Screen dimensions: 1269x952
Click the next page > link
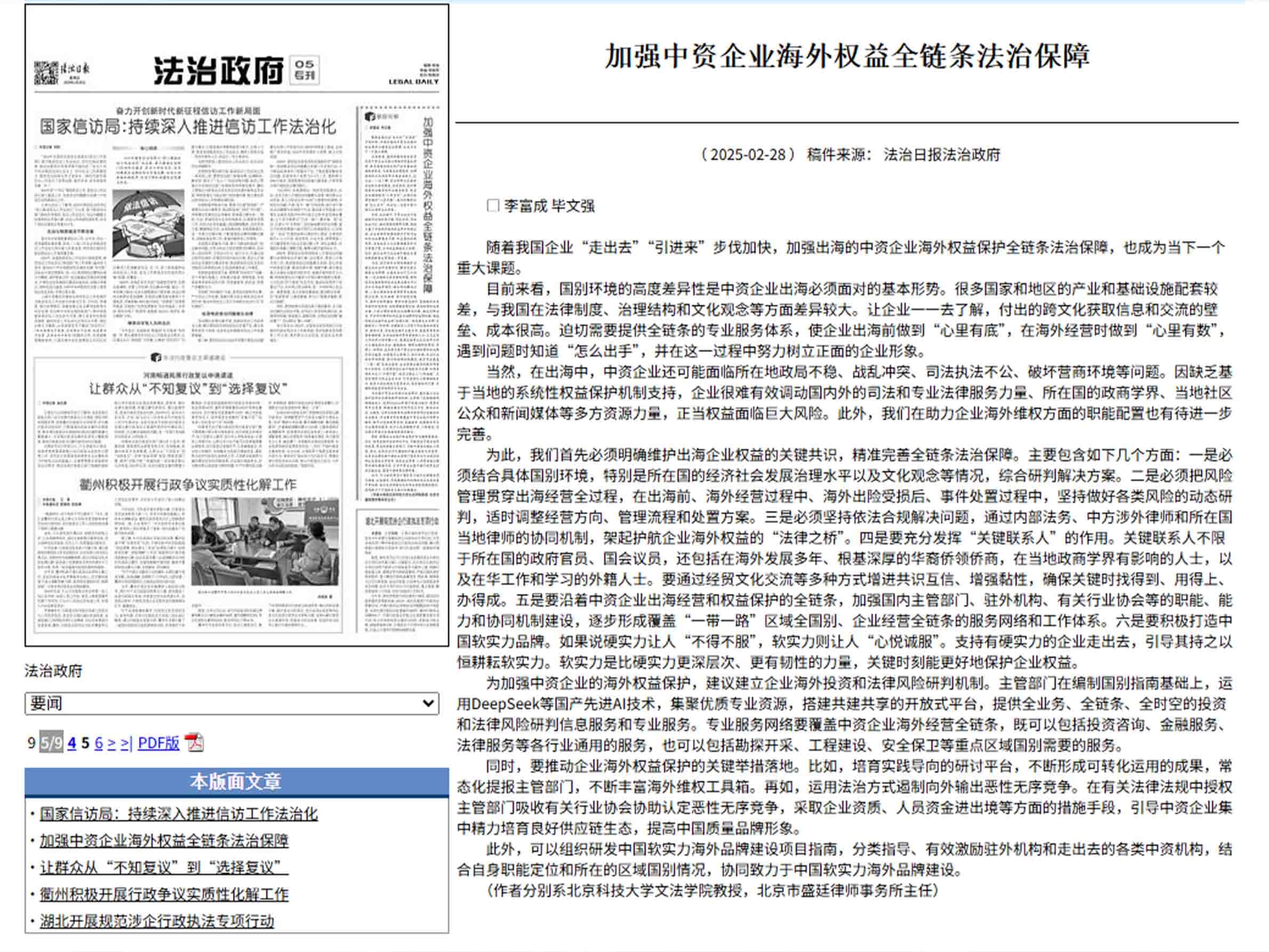click(x=112, y=743)
